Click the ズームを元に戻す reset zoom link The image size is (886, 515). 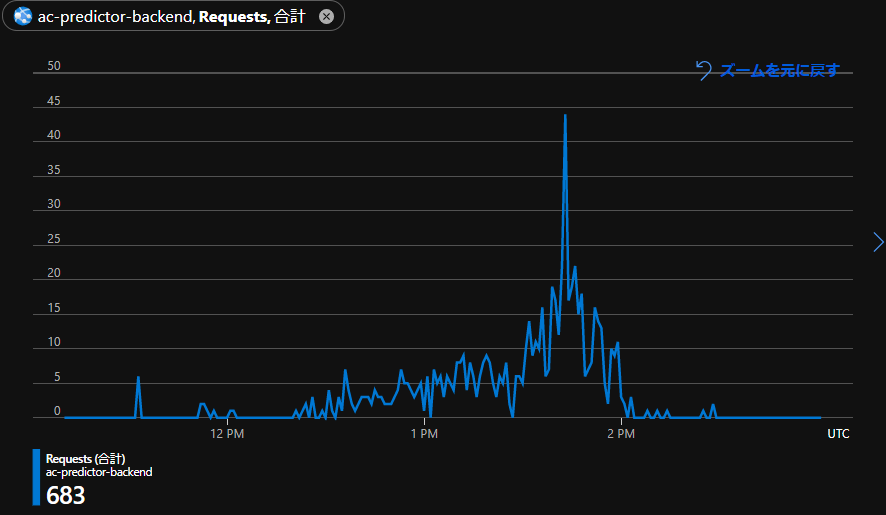(x=780, y=71)
